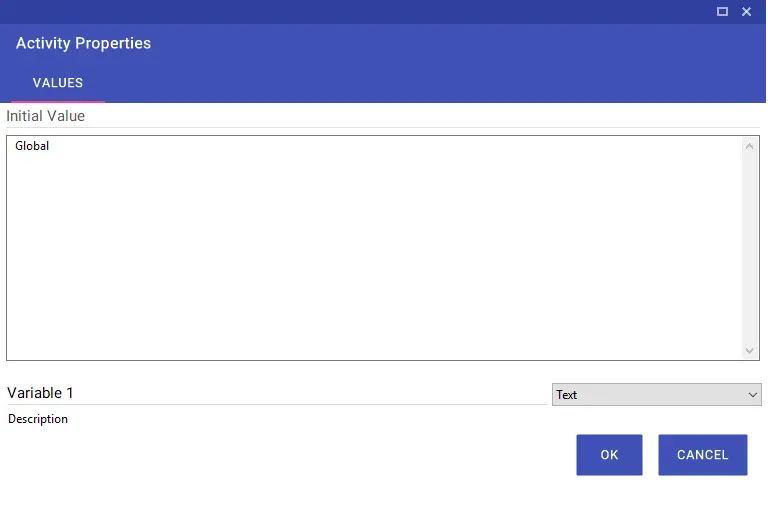
Task: Click the vertical scrollbar track
Action: 749,248
